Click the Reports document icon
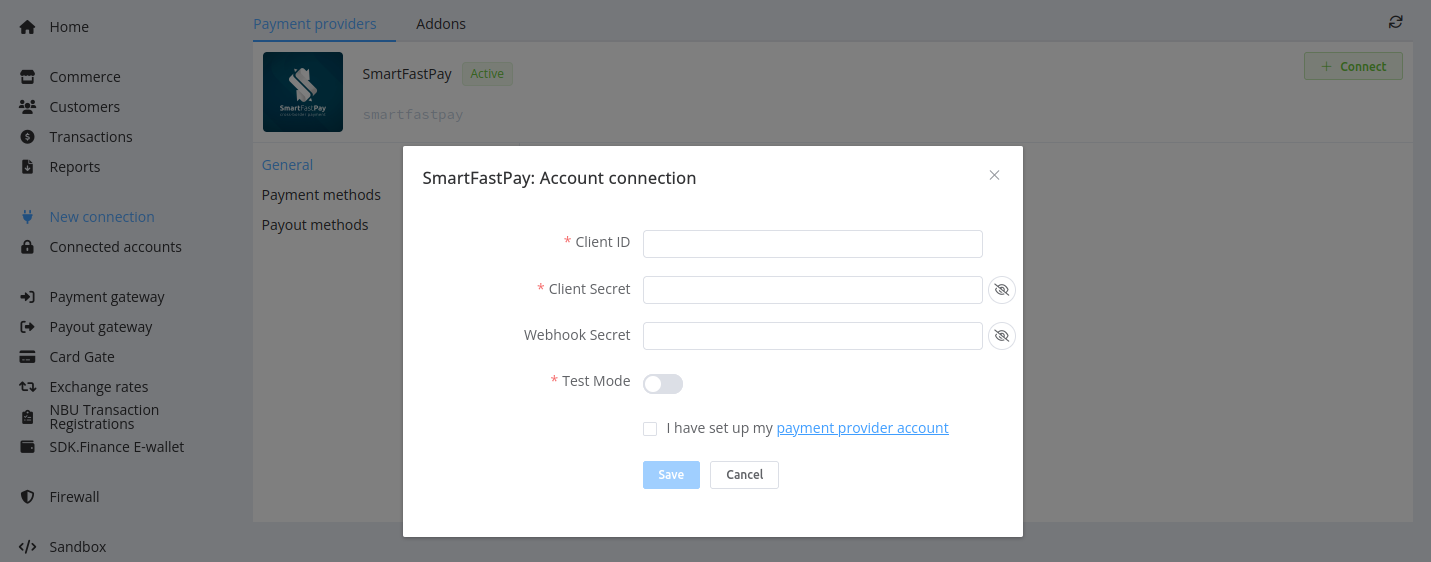The height and width of the screenshot is (562, 1431). tap(28, 167)
